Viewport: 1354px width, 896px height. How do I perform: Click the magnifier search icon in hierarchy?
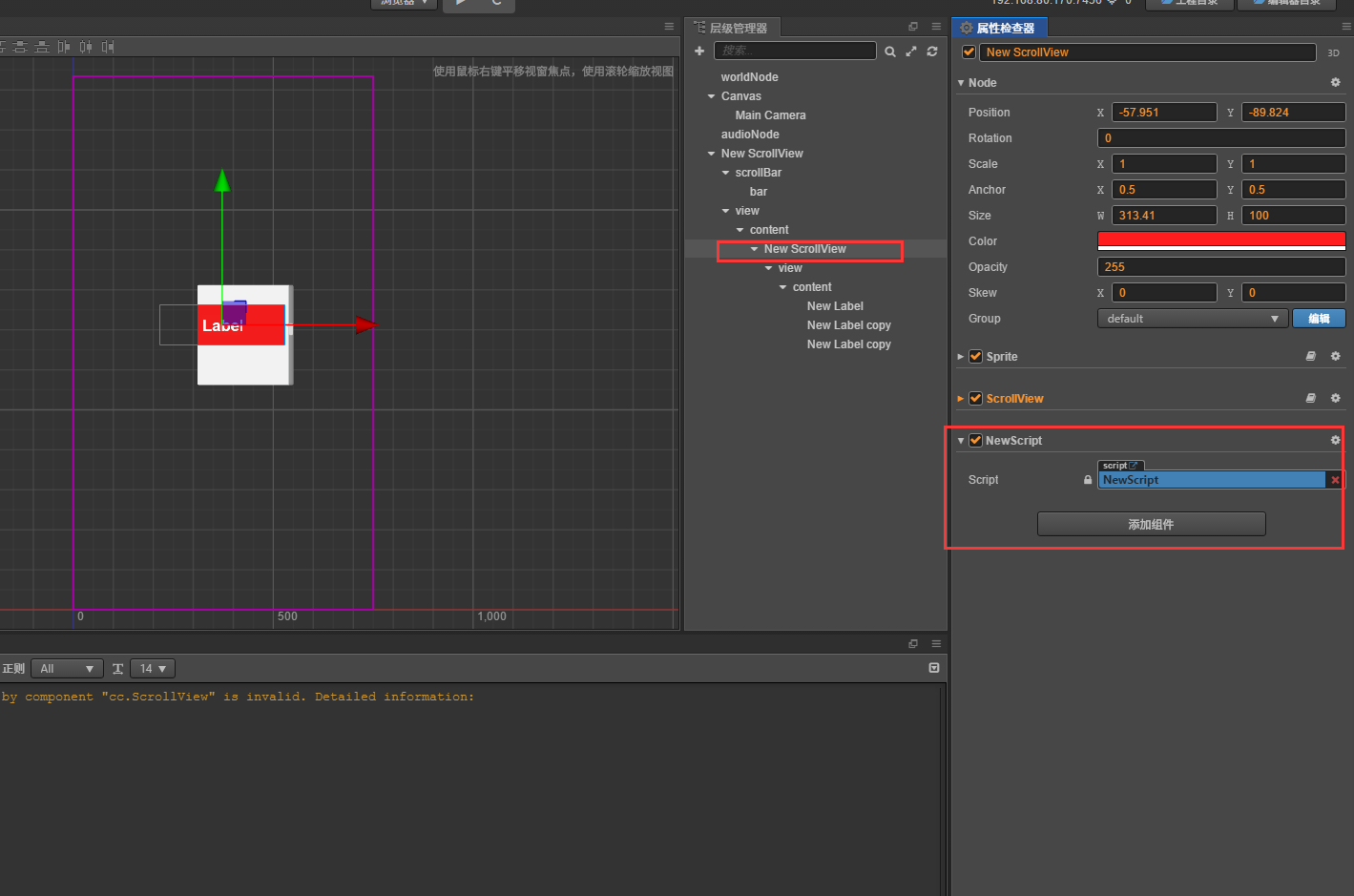[x=889, y=52]
